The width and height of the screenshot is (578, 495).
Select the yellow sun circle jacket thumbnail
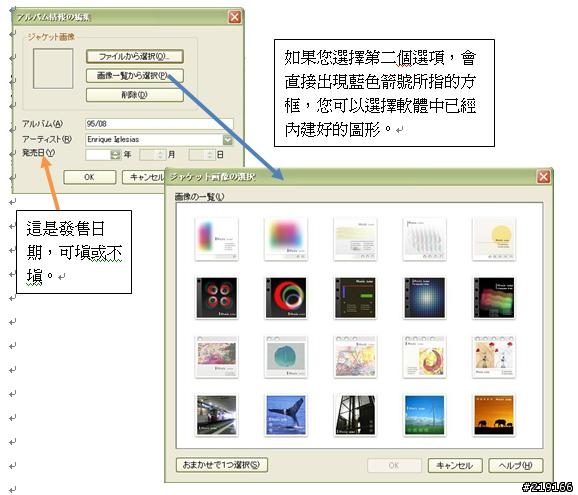click(x=494, y=239)
